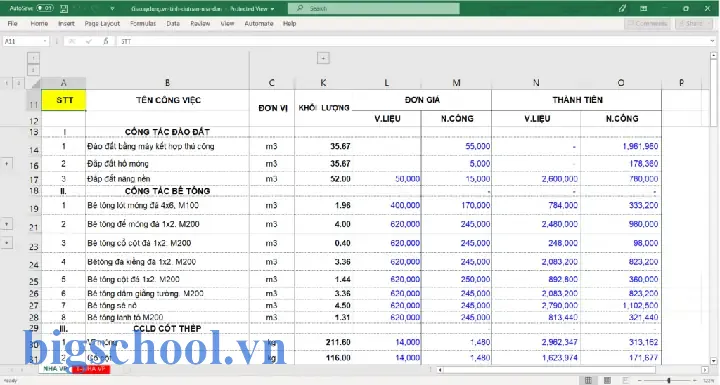Expand the row group beside row 21
This screenshot has width=720, height=385.
tap(7, 224)
